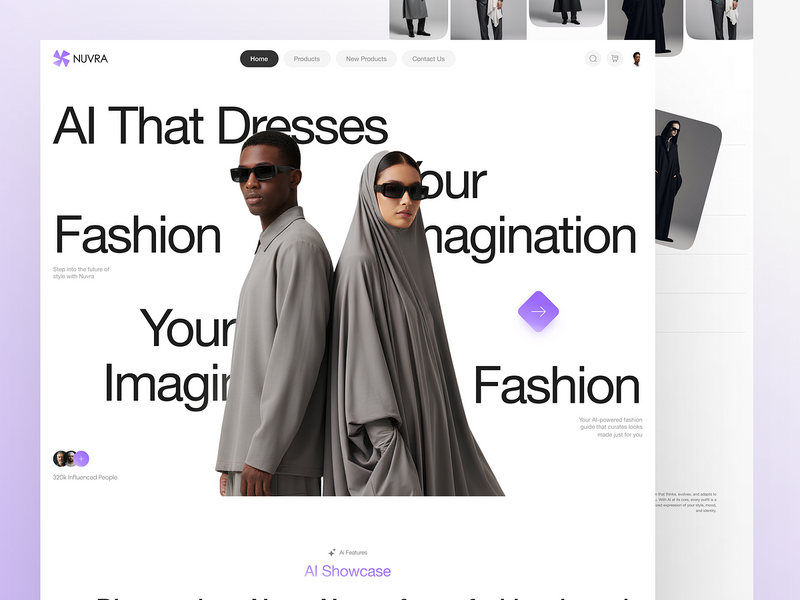The height and width of the screenshot is (600, 800).
Task: Click the AI-powered fashion guide tagline
Action: pyautogui.click(x=611, y=425)
